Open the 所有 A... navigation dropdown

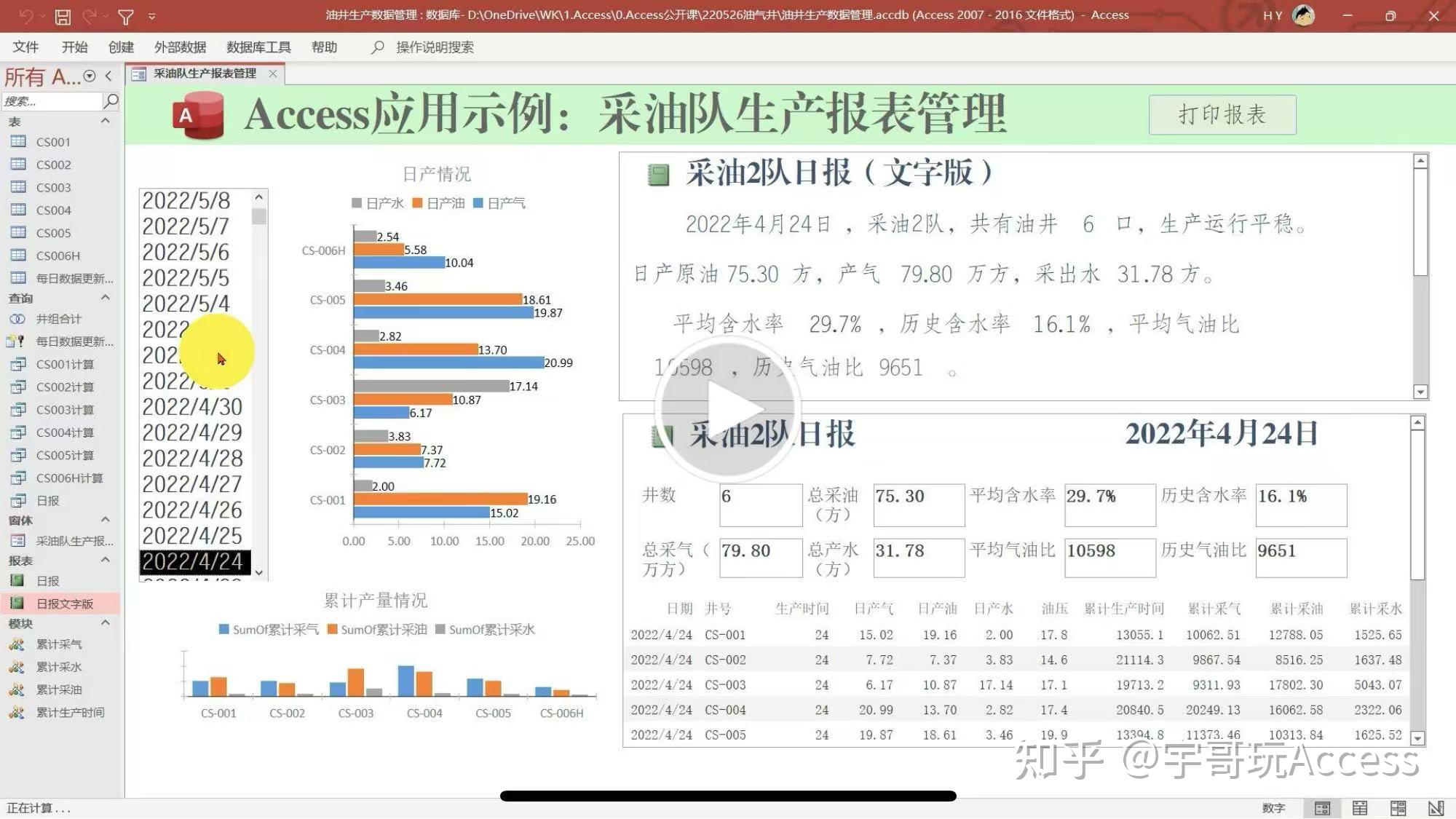(88, 75)
